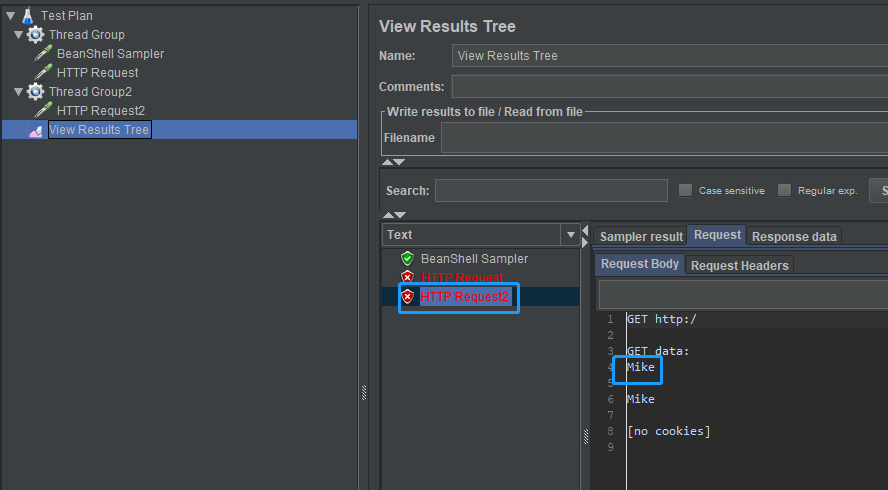Select Thread Group2 in the tree

pyautogui.click(x=90, y=92)
